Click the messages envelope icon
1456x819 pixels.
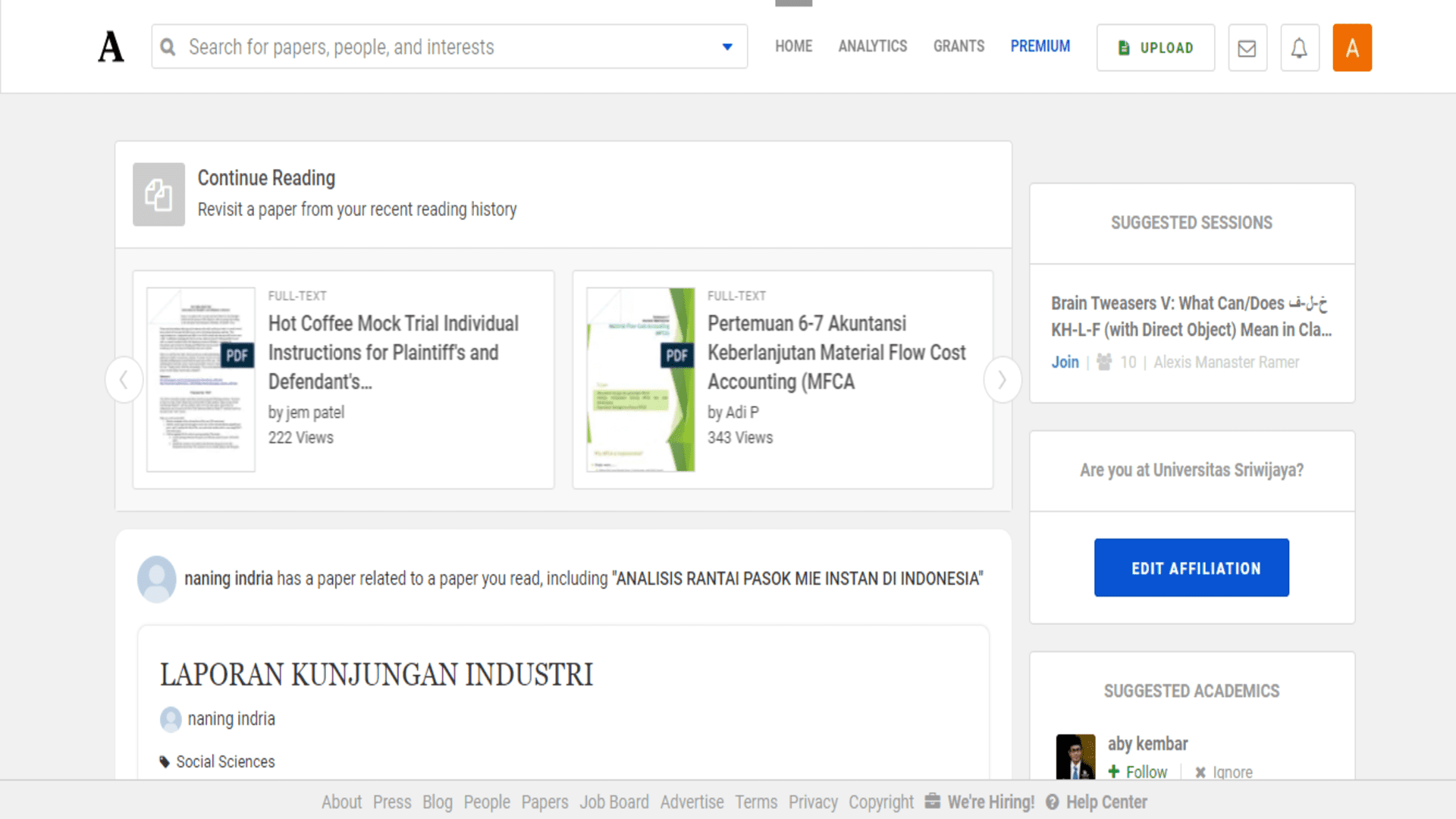pos(1246,47)
